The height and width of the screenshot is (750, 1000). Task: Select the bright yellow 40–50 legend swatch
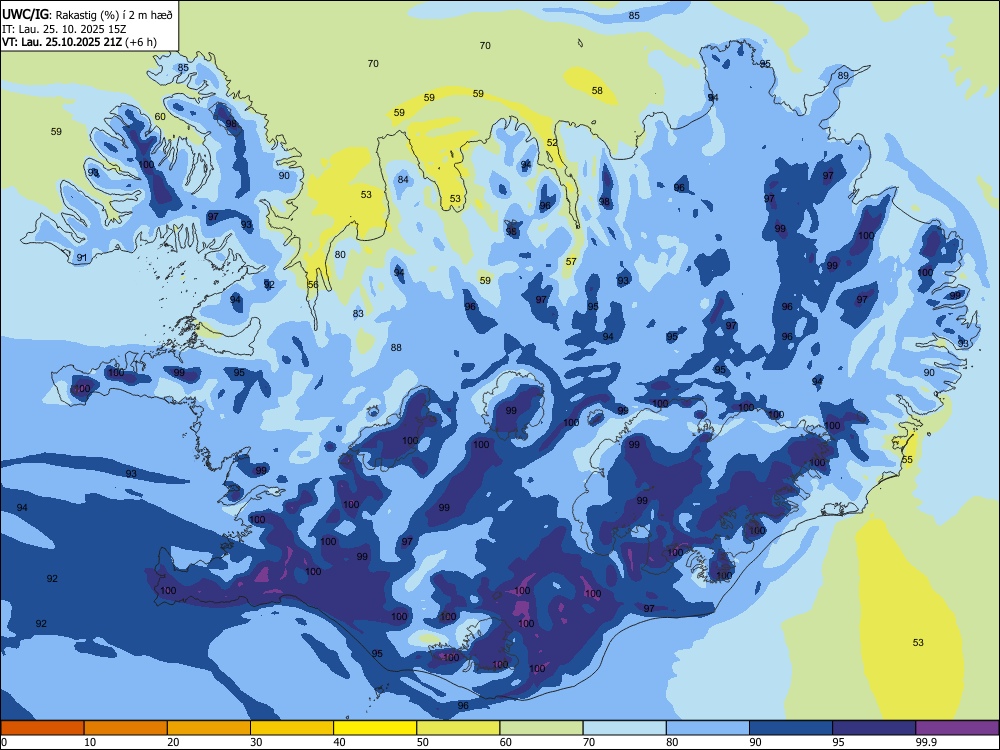[375, 728]
